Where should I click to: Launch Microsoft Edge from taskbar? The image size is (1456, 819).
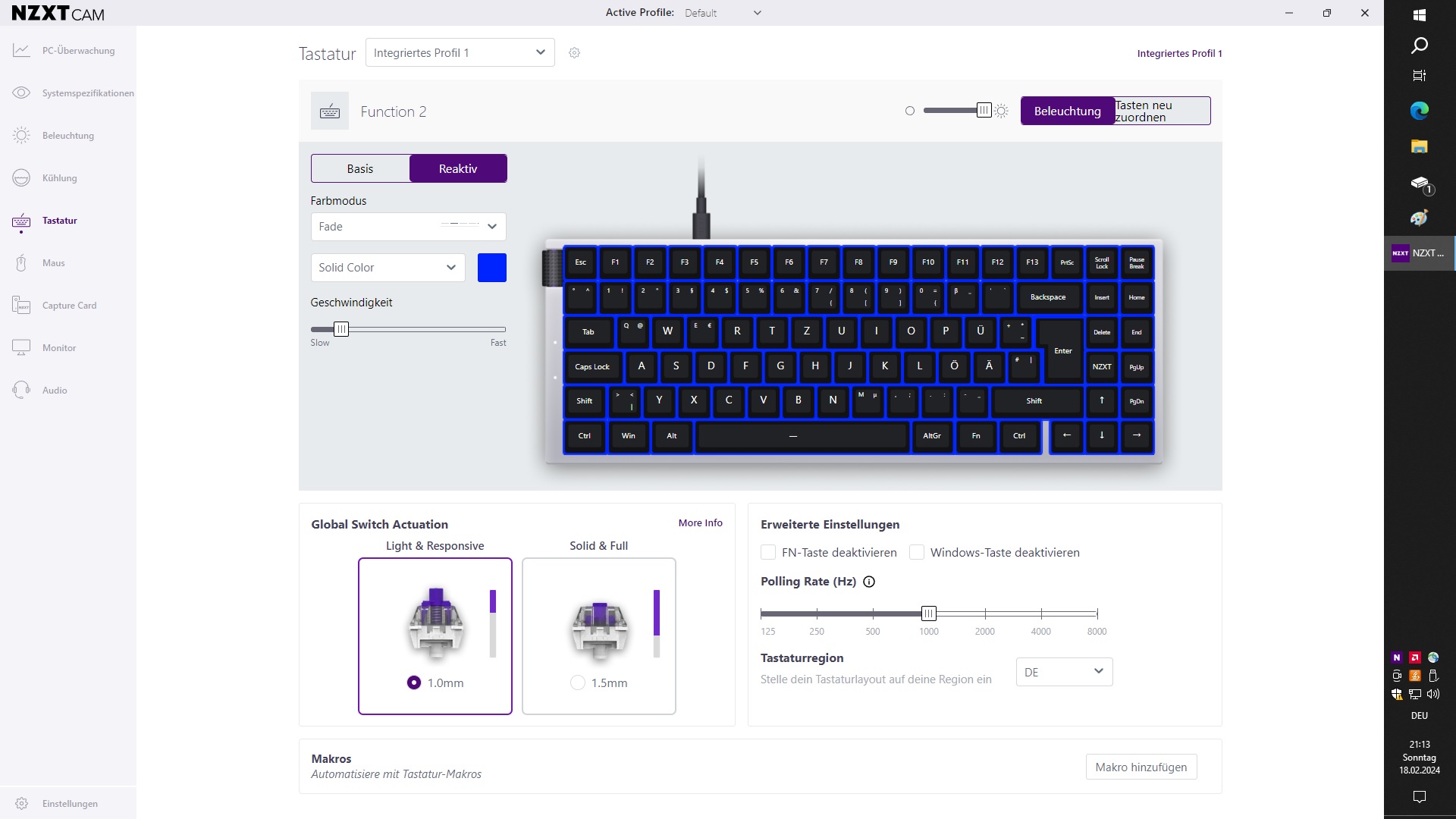click(x=1420, y=111)
